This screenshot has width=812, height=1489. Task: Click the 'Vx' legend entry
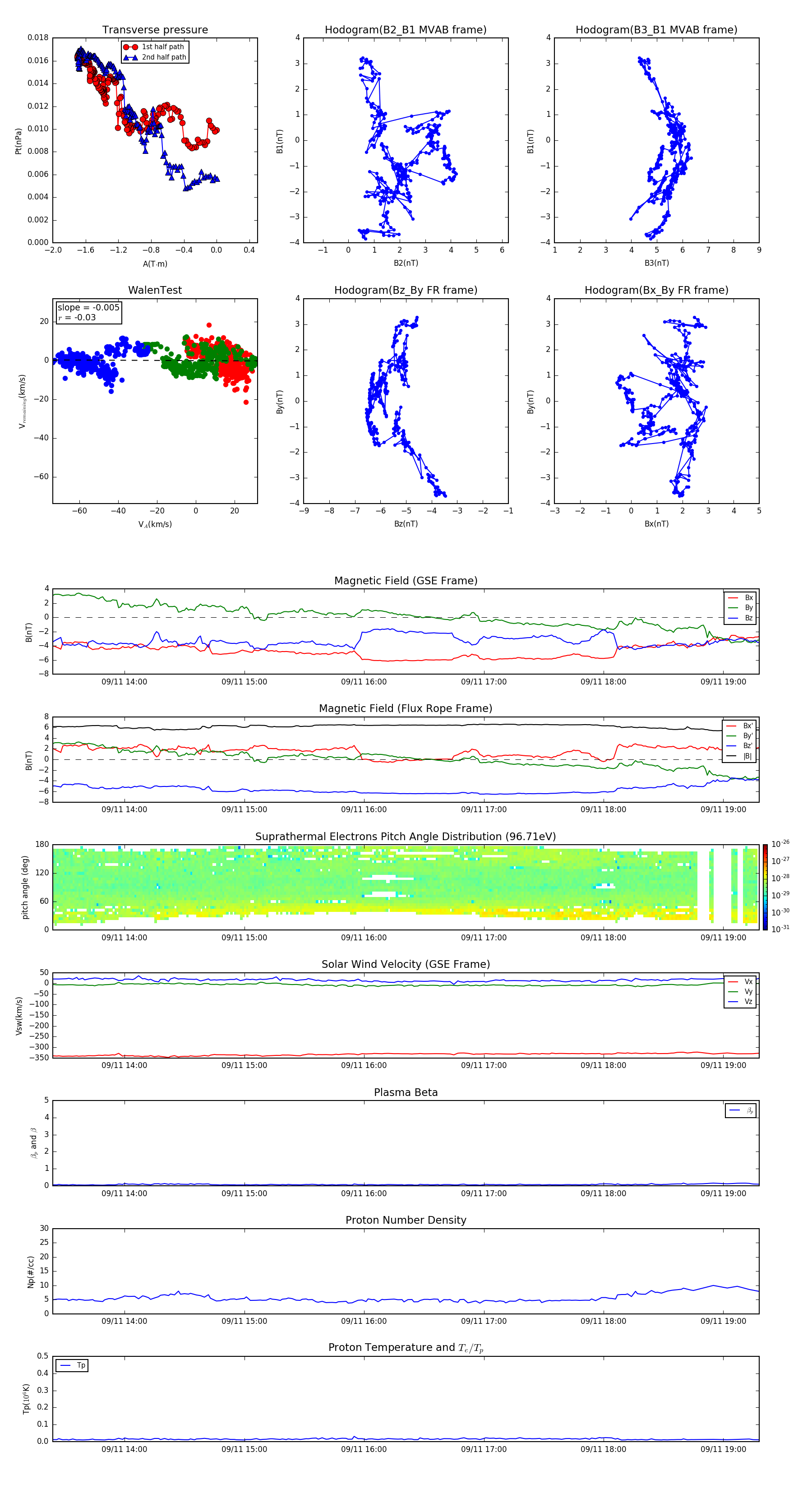[741, 981]
